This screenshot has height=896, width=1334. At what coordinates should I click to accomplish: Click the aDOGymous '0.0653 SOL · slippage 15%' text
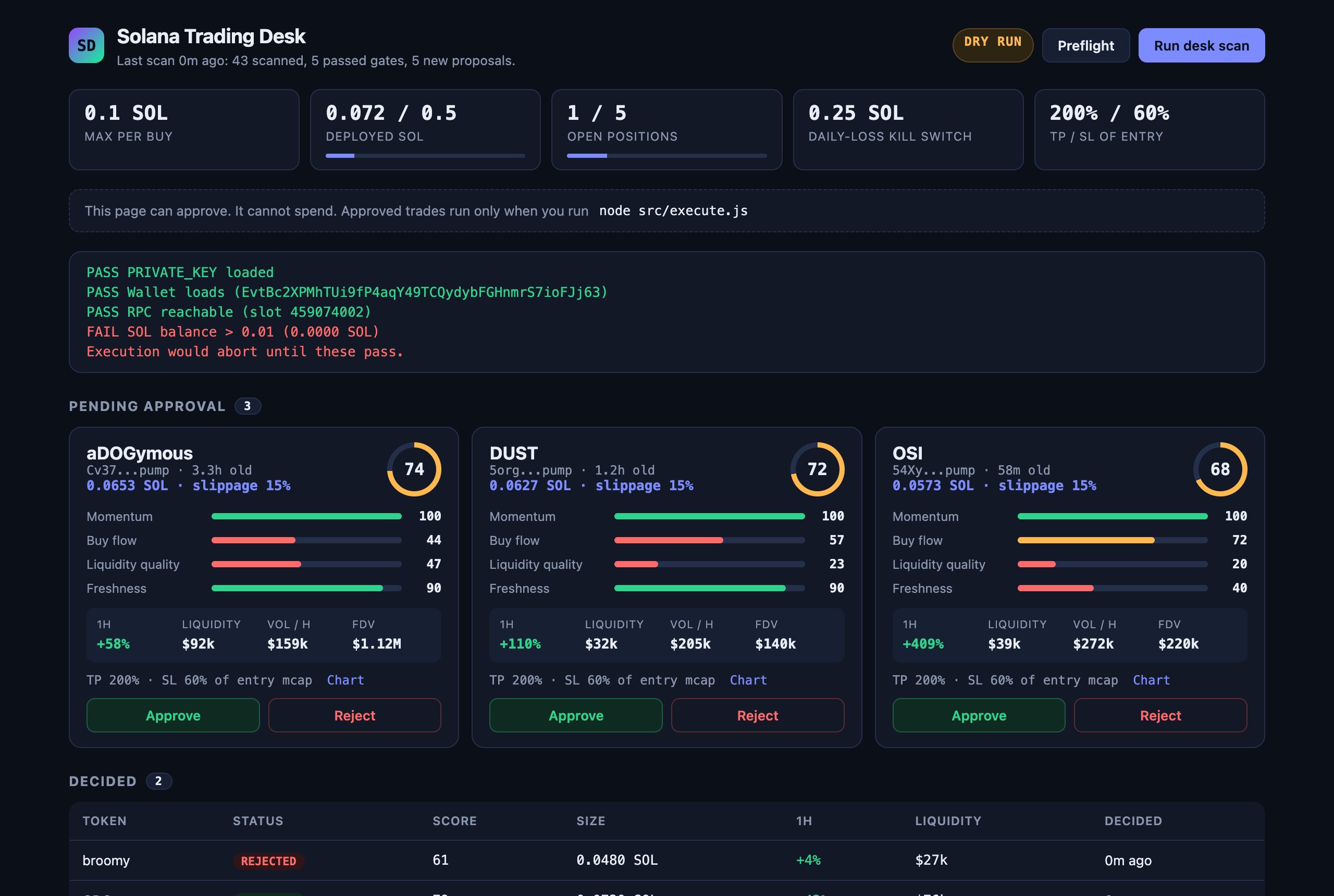[x=188, y=486]
